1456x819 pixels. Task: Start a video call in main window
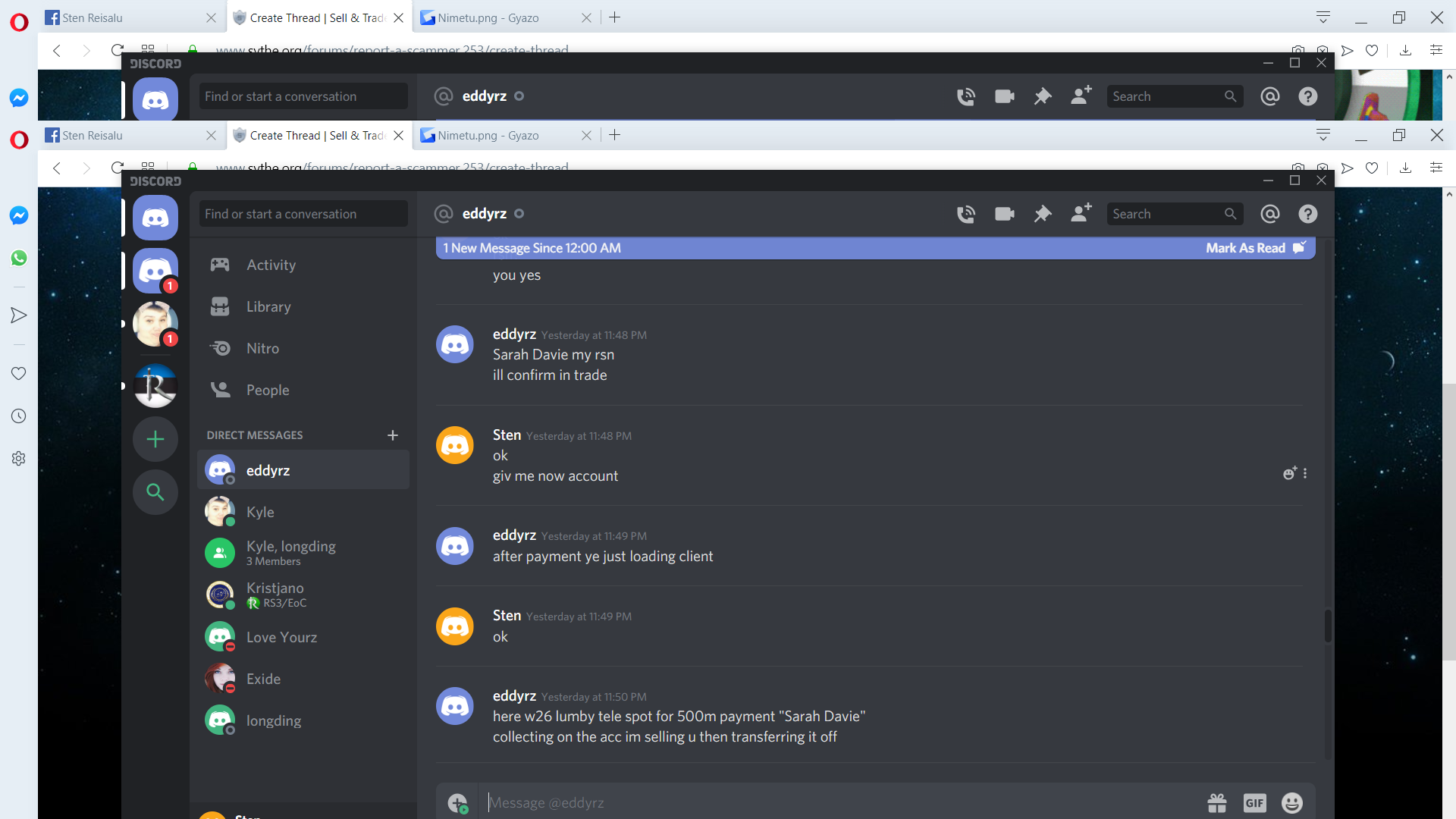1004,215
